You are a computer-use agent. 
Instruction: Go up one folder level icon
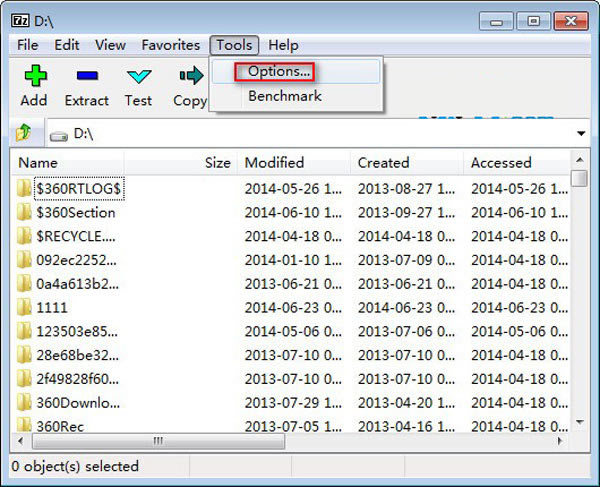(24, 133)
